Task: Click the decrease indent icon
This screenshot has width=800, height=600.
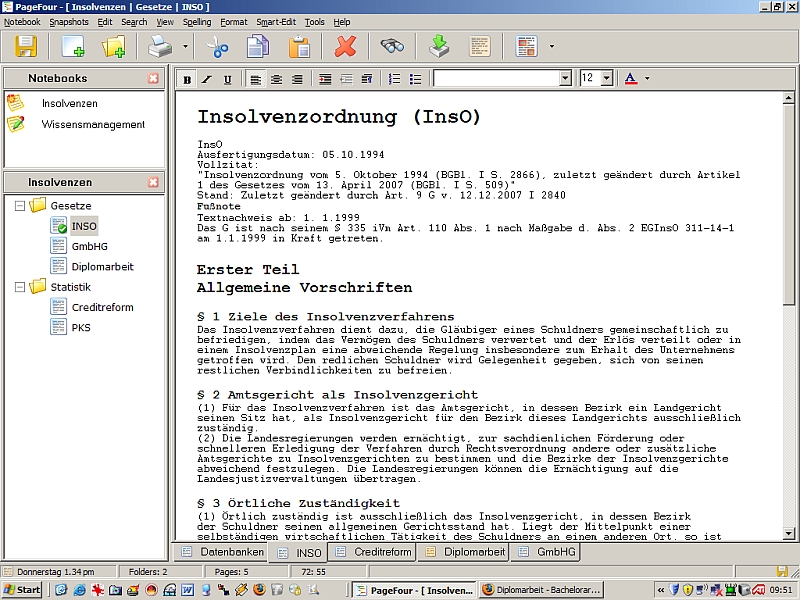Action: (x=346, y=79)
